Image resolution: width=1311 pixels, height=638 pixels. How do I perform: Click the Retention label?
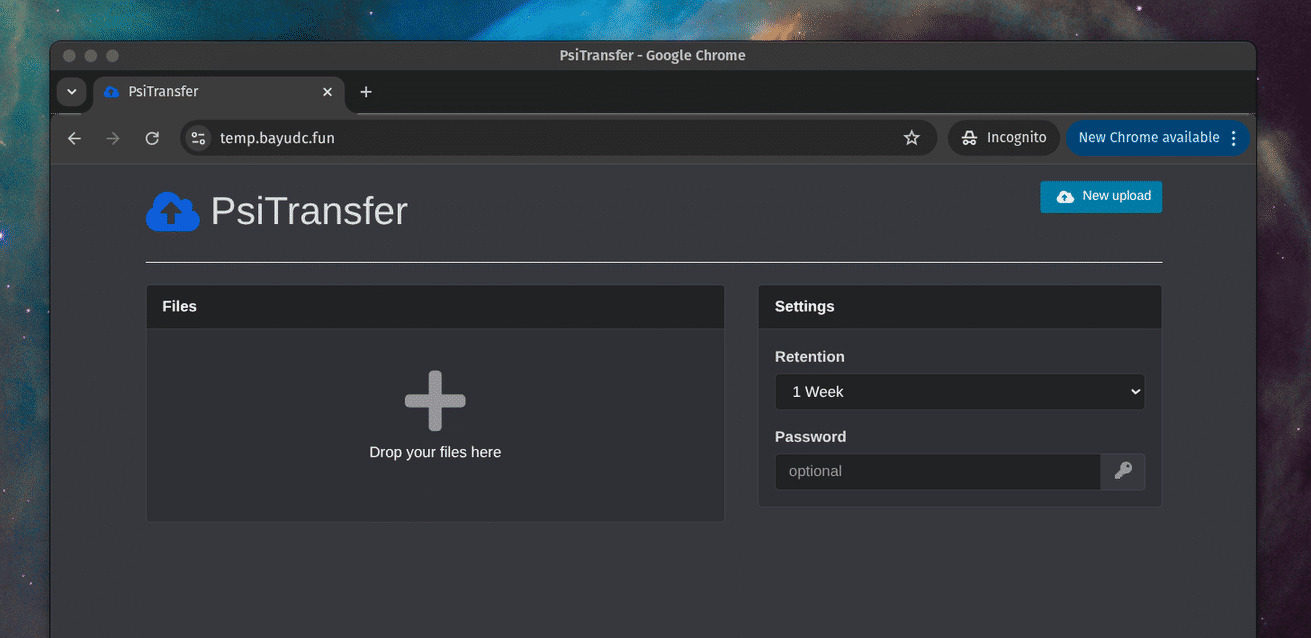(810, 357)
